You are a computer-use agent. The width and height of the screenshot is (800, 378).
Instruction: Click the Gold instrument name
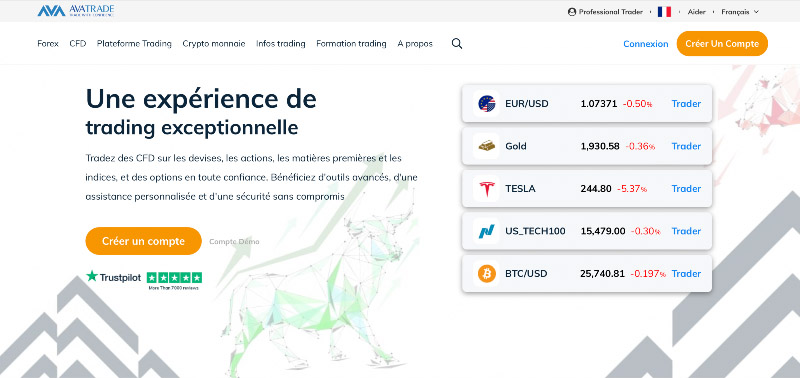pos(516,146)
